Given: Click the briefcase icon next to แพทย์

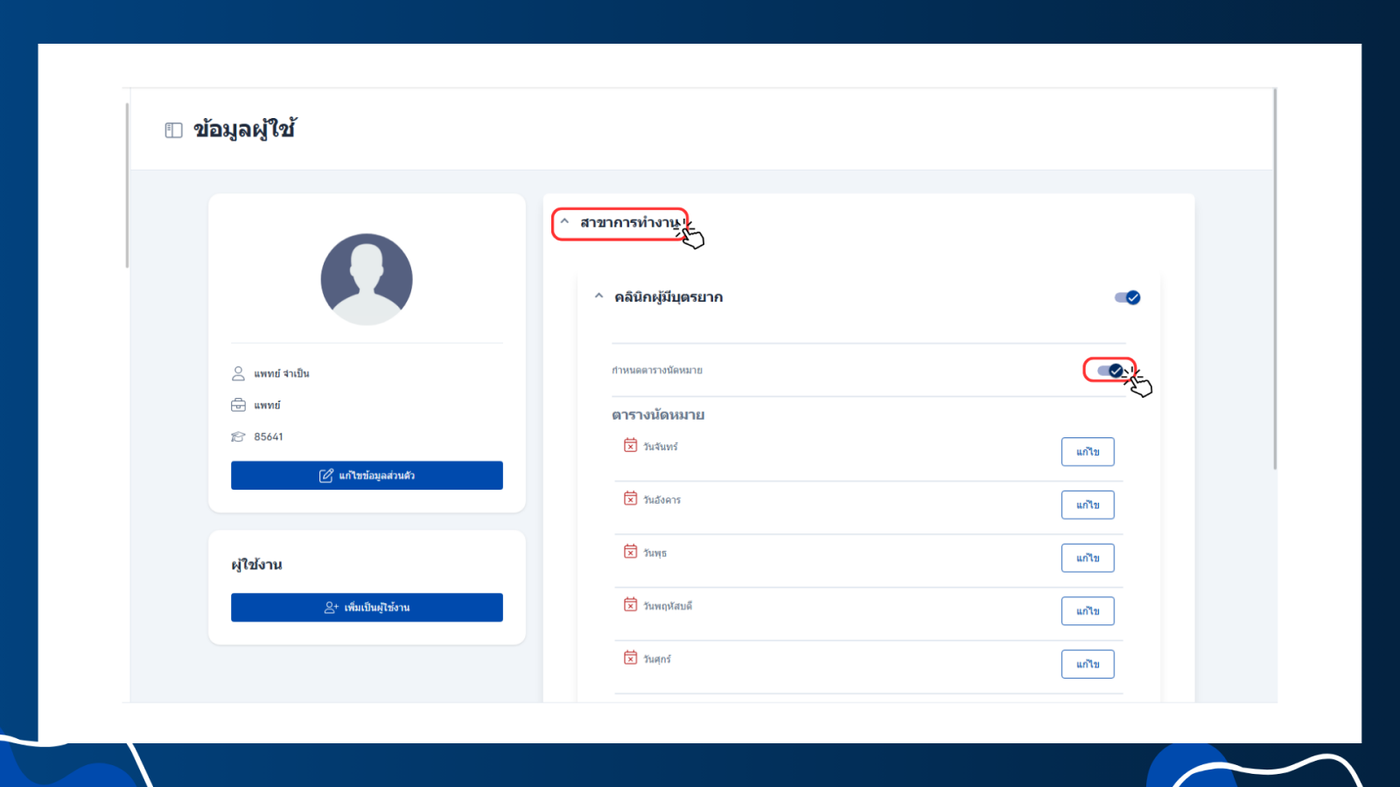Looking at the screenshot, I should click(238, 405).
